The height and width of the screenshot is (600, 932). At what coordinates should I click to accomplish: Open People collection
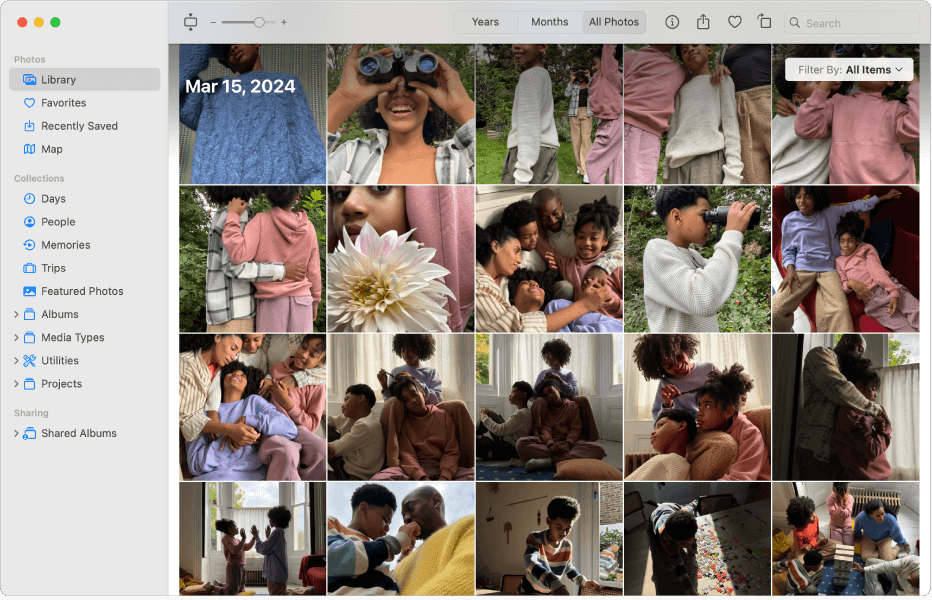(84, 221)
